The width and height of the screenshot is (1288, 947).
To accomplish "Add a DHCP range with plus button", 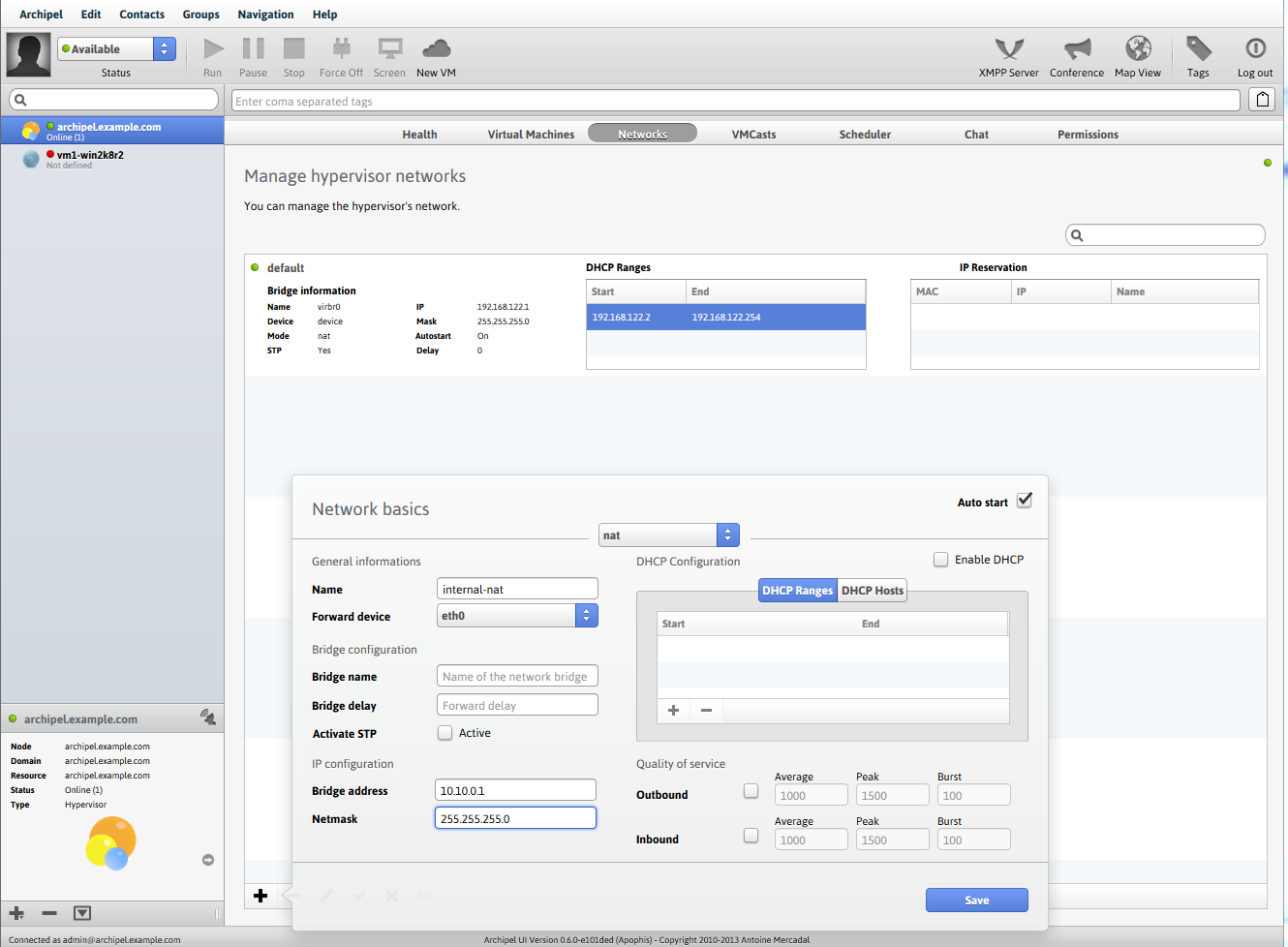I will pyautogui.click(x=674, y=711).
